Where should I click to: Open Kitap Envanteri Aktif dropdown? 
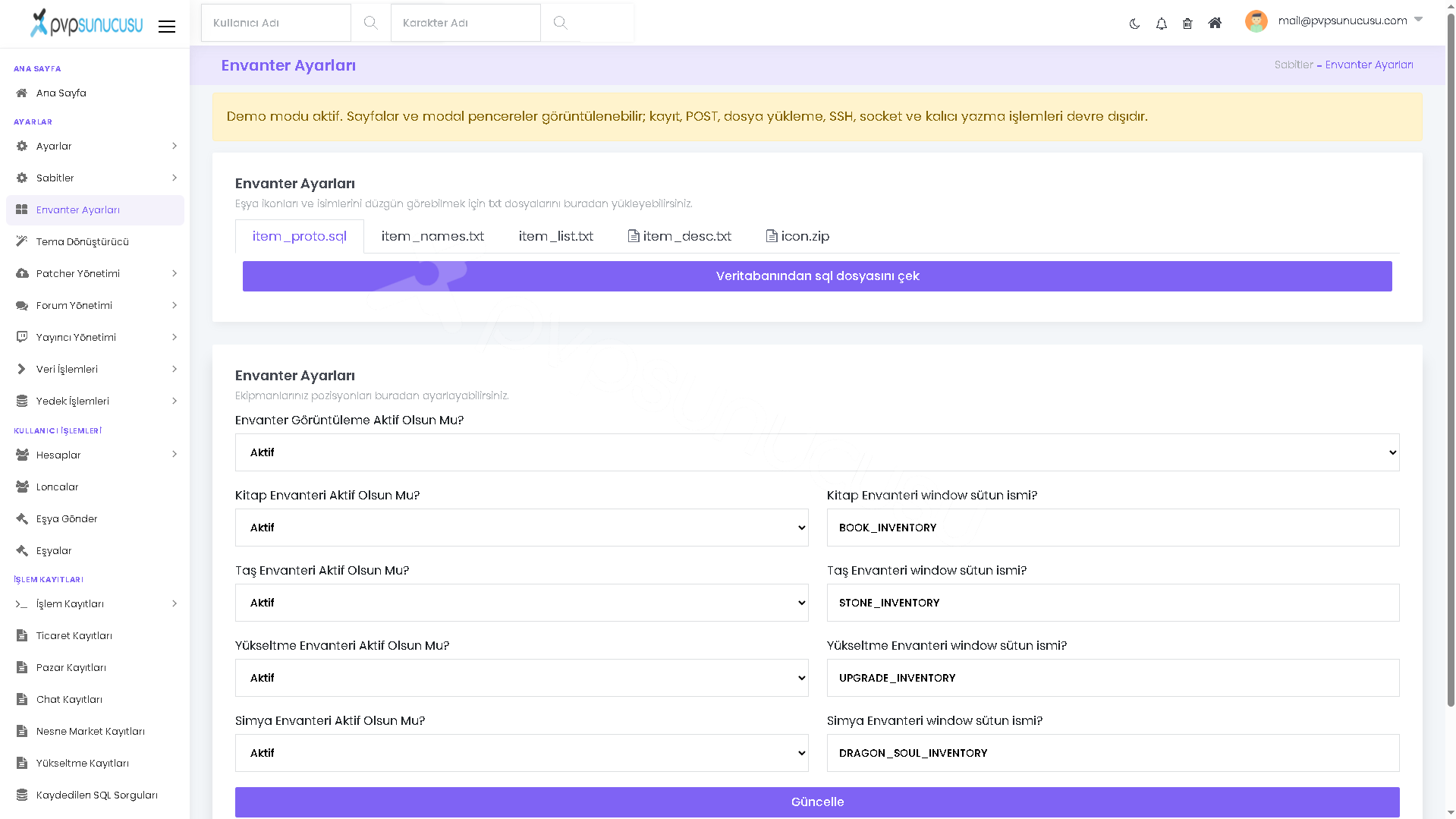pos(521,528)
